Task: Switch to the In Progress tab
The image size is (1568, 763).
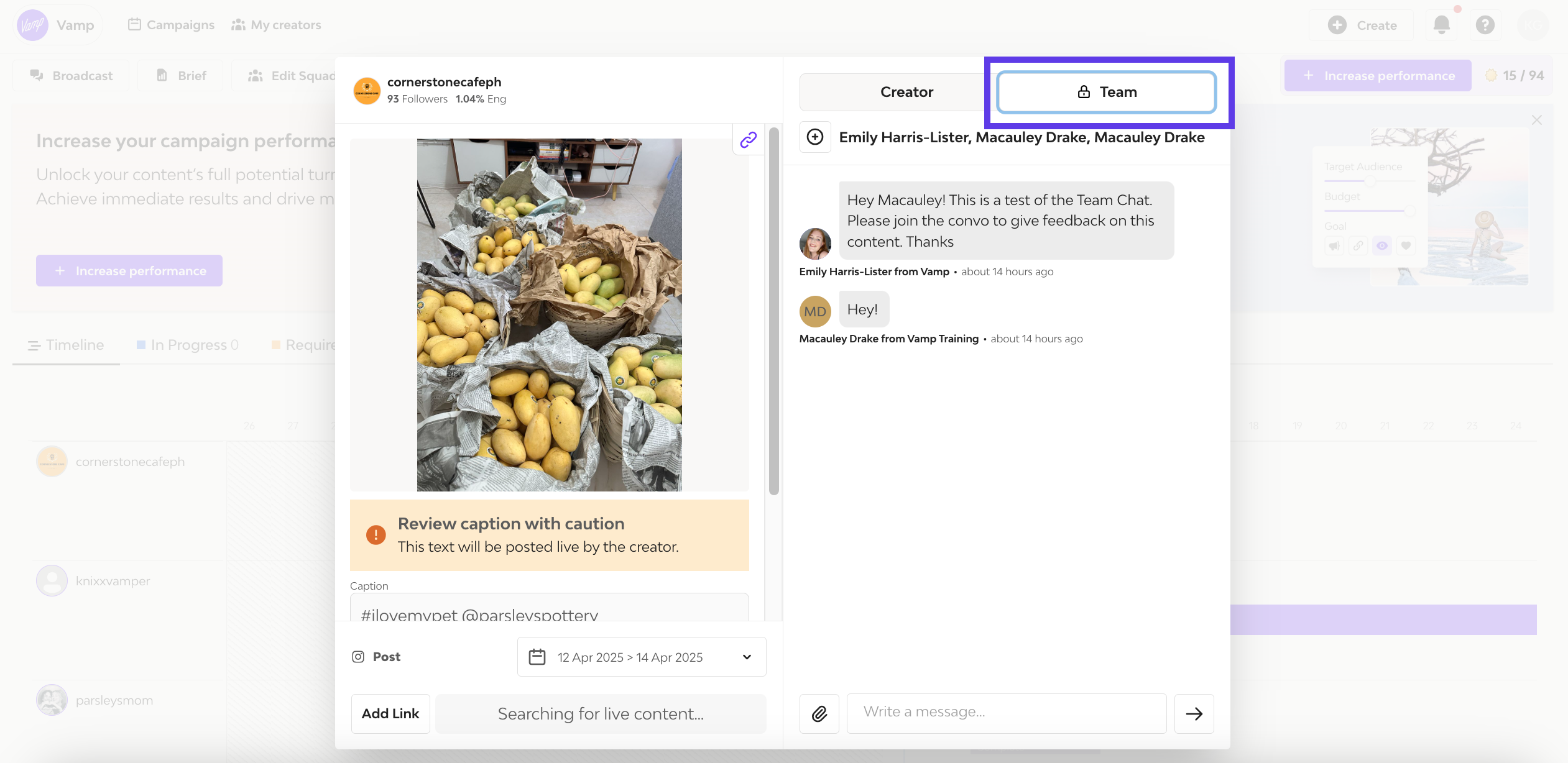Action: point(188,345)
